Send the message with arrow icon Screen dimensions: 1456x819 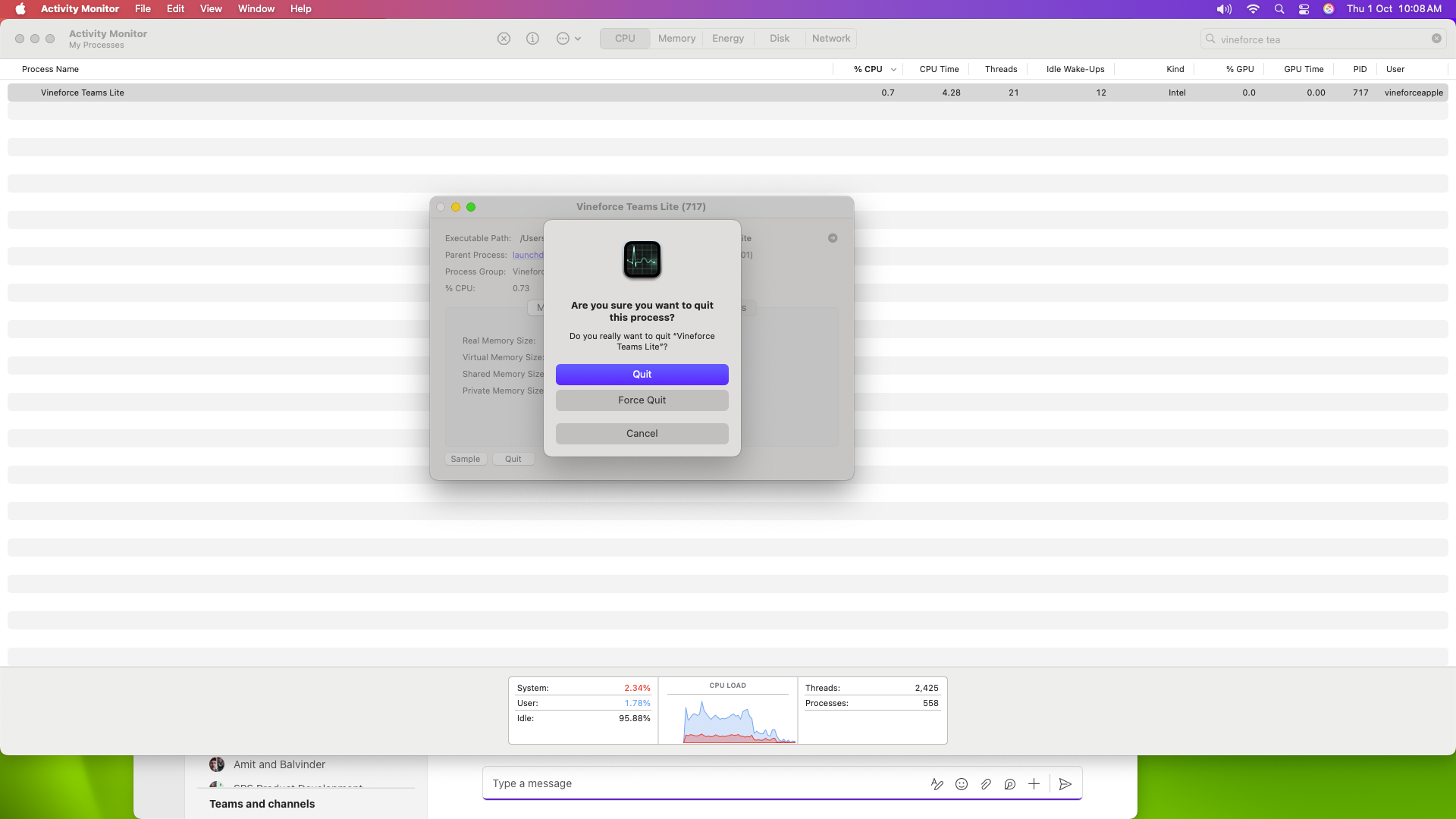(1065, 784)
